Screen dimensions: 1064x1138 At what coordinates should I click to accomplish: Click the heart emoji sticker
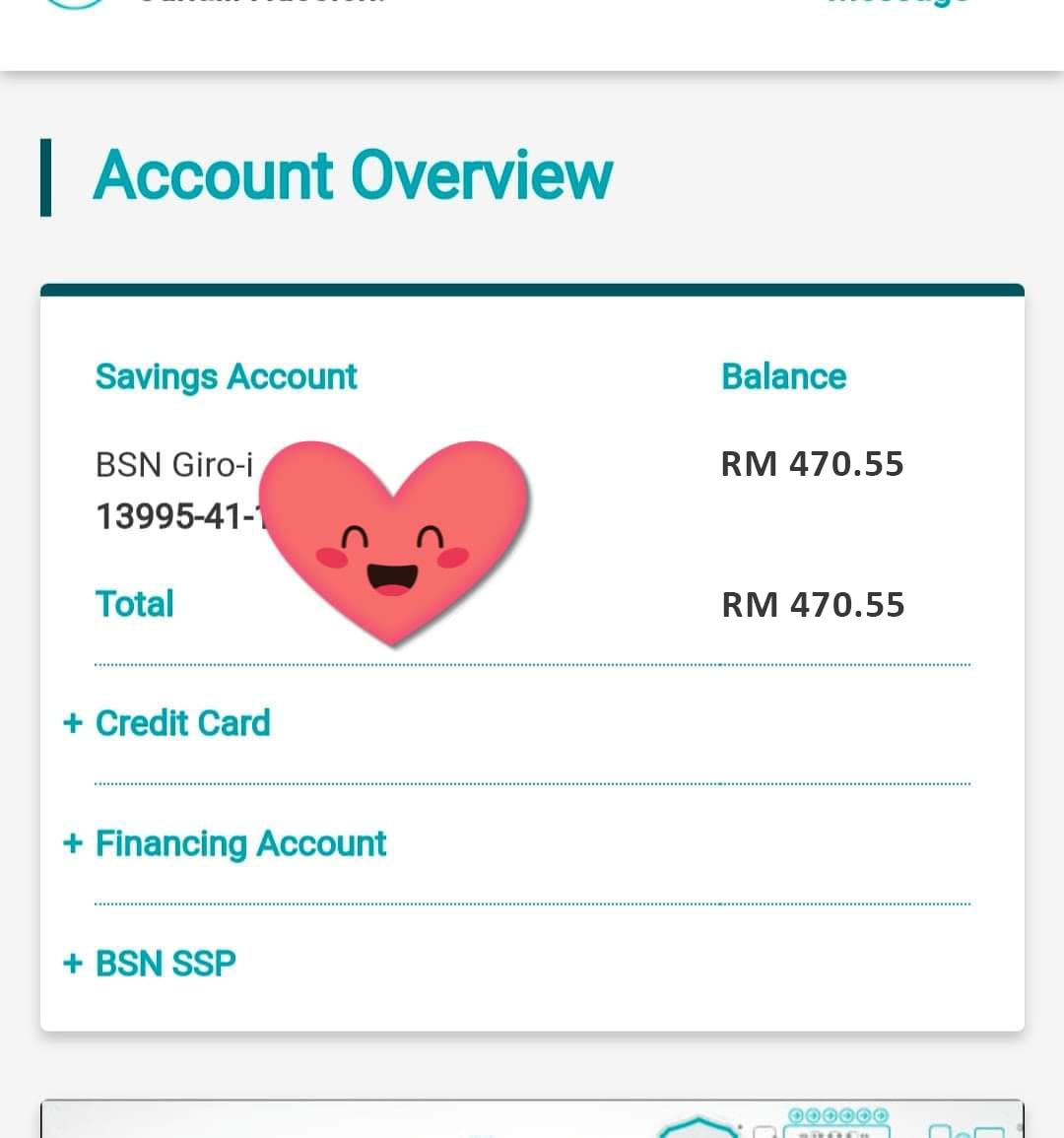pyautogui.click(x=394, y=541)
